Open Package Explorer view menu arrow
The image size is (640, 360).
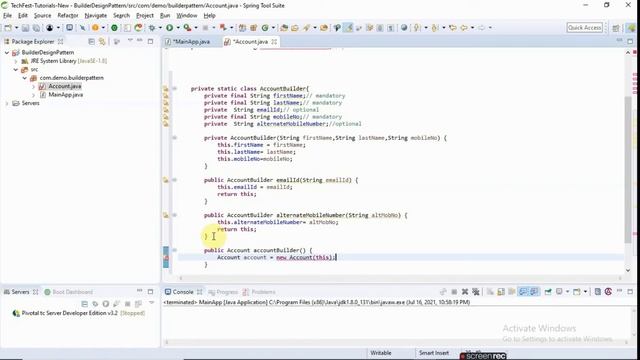coord(130,40)
